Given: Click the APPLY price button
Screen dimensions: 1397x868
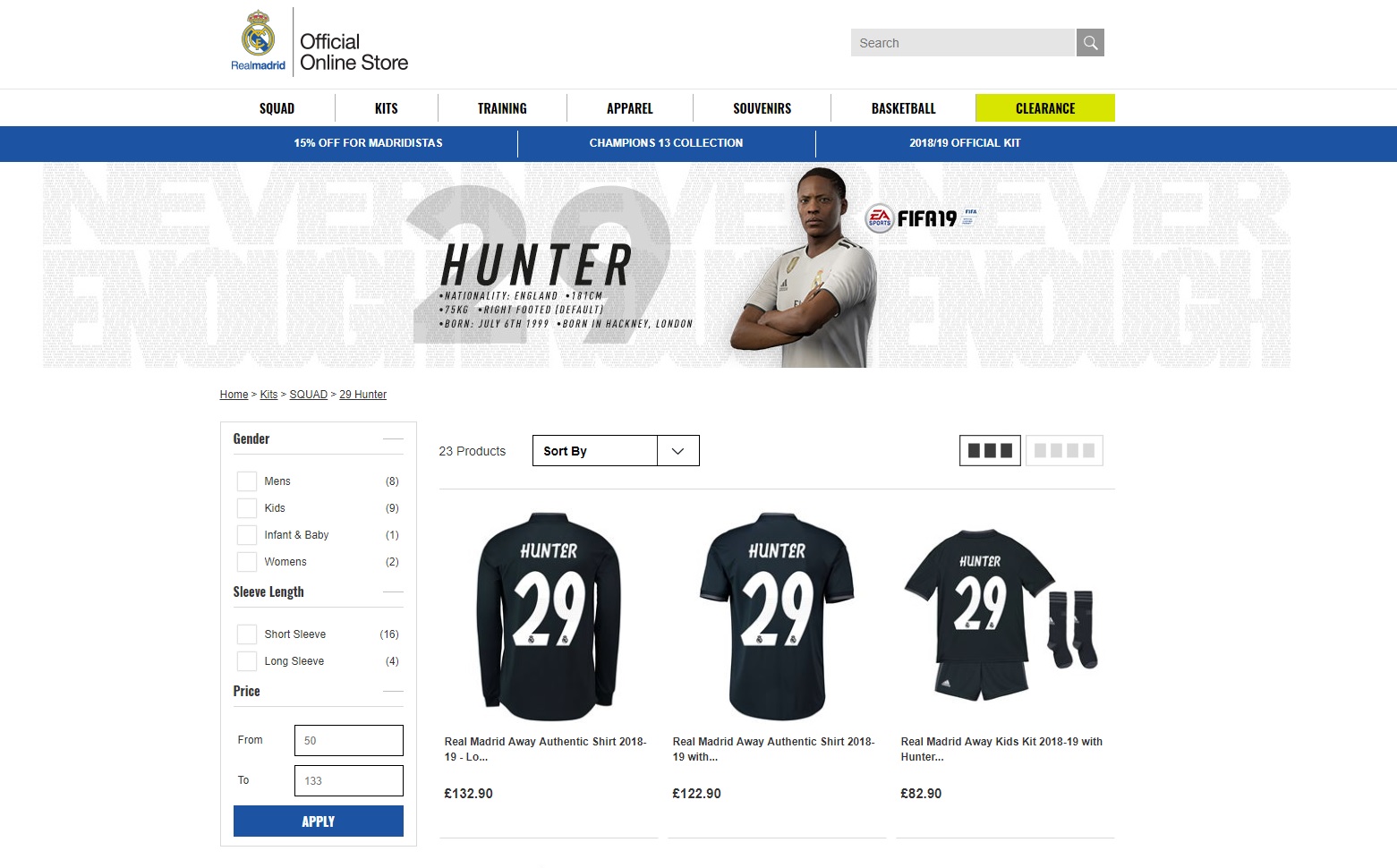Looking at the screenshot, I should click(x=319, y=821).
